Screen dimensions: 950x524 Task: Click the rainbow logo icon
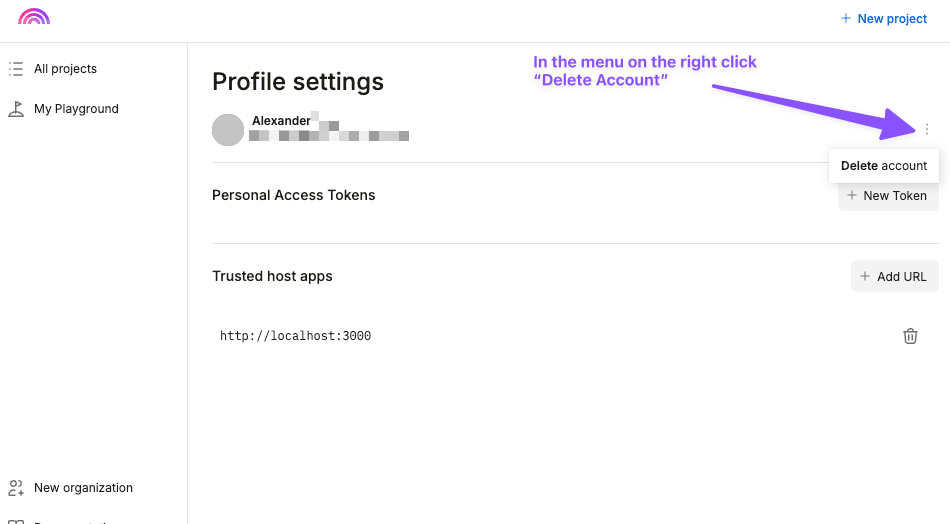34,17
